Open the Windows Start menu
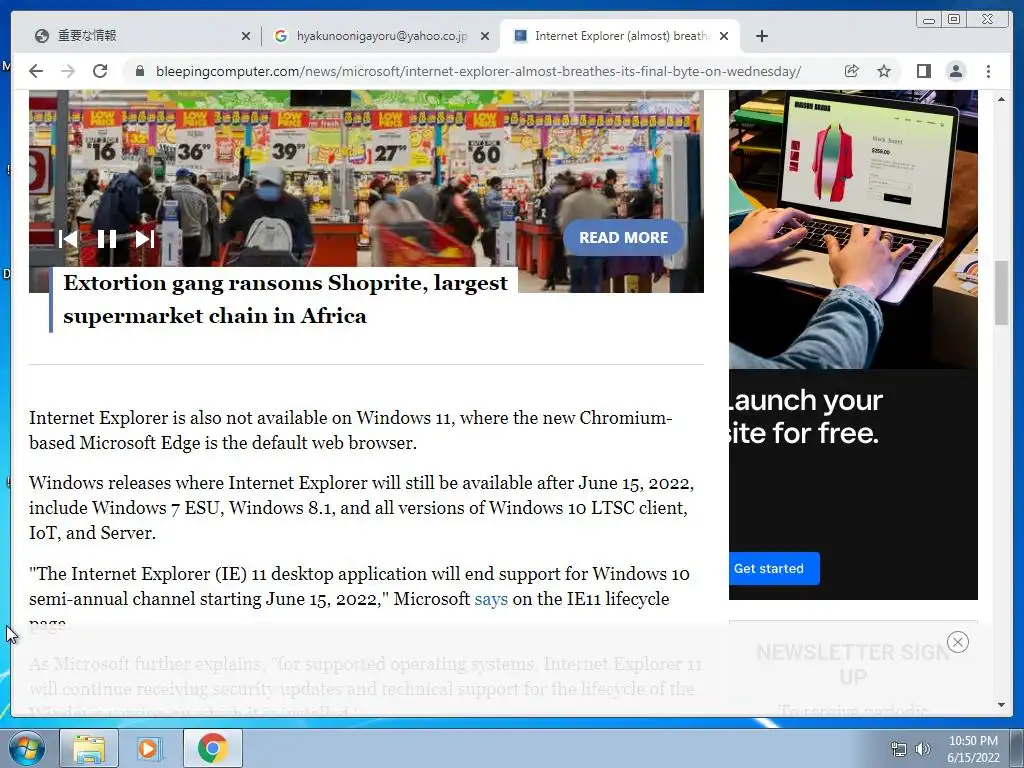 [x=27, y=748]
